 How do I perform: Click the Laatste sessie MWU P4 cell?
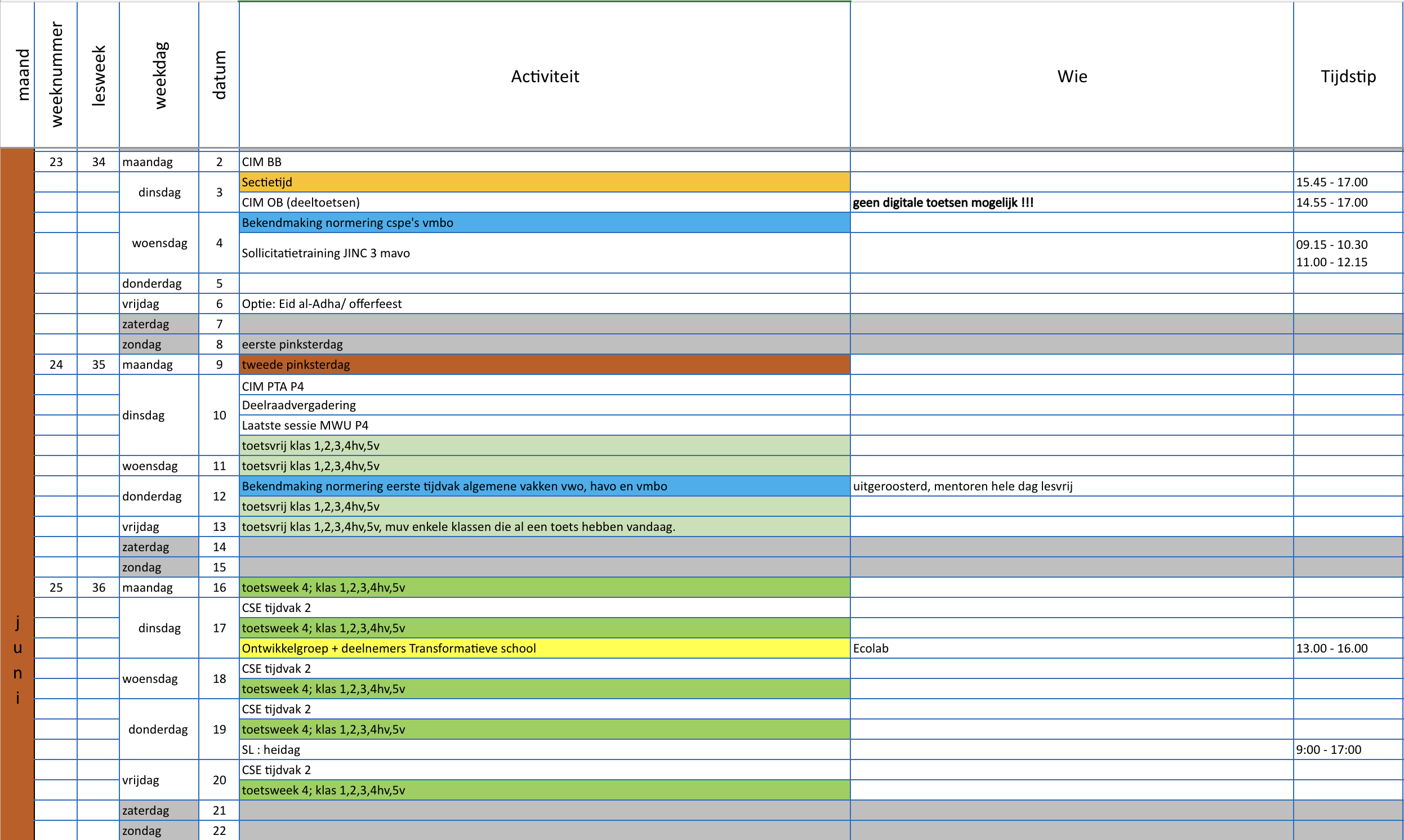click(545, 426)
